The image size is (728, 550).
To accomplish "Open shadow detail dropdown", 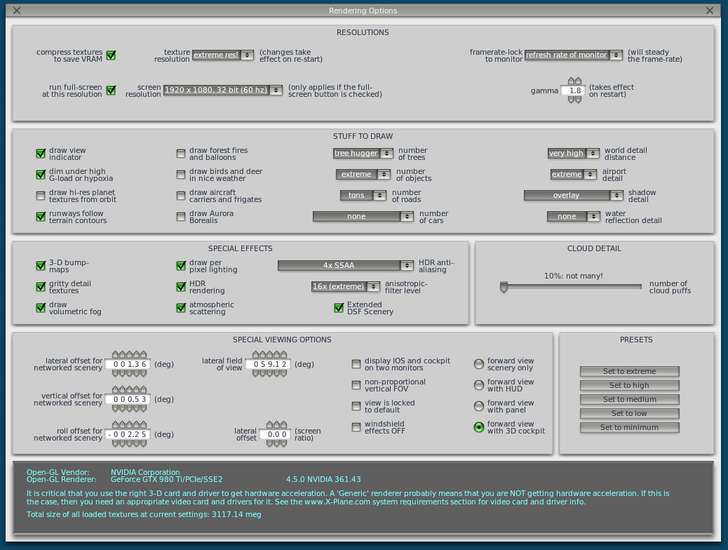I will pos(573,195).
